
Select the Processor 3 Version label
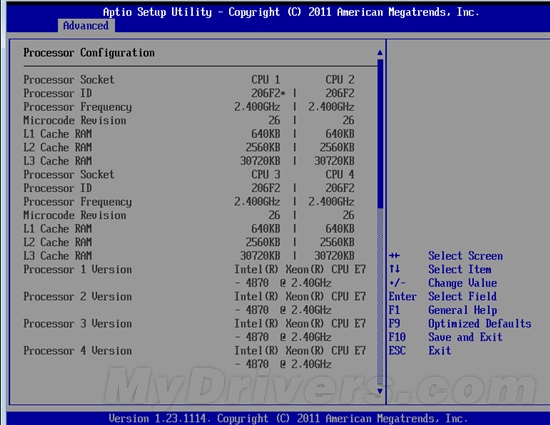click(x=78, y=323)
